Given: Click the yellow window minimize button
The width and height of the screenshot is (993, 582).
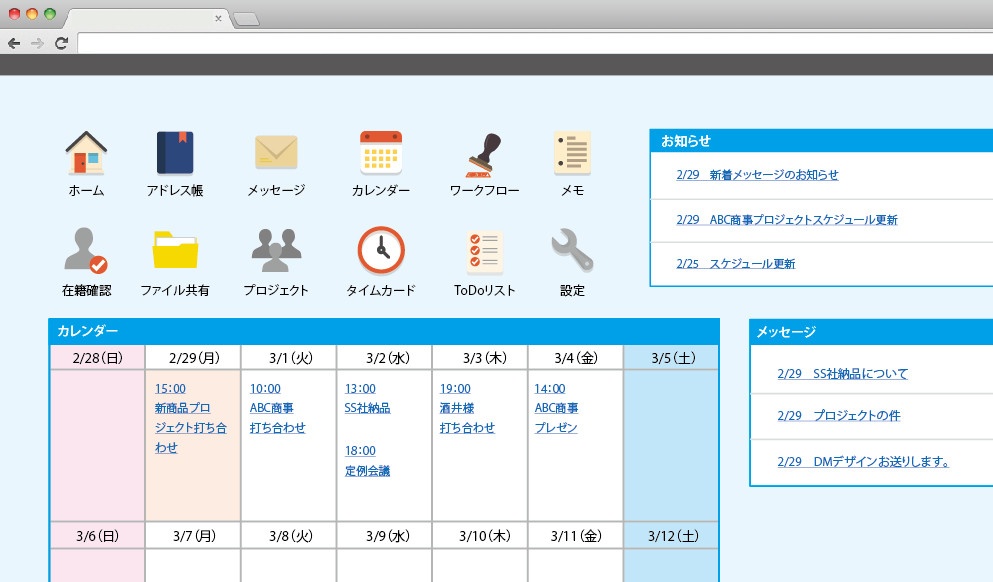Looking at the screenshot, I should coord(32,14).
